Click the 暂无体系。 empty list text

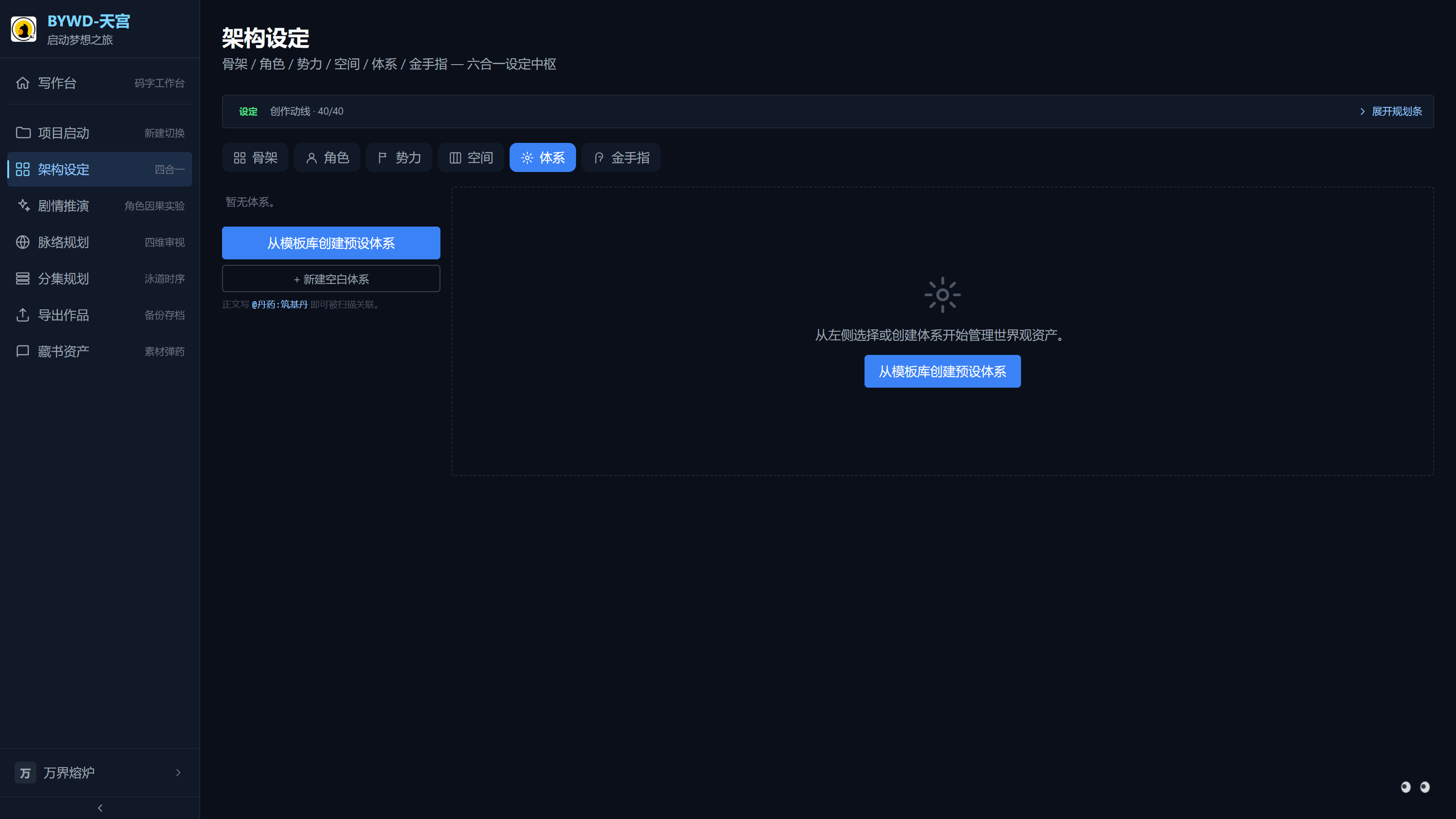[x=250, y=202]
